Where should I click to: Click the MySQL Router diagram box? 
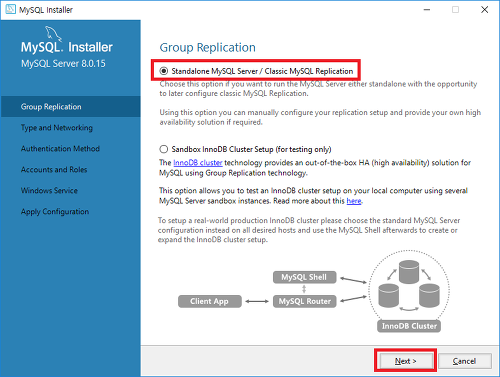click(304, 301)
